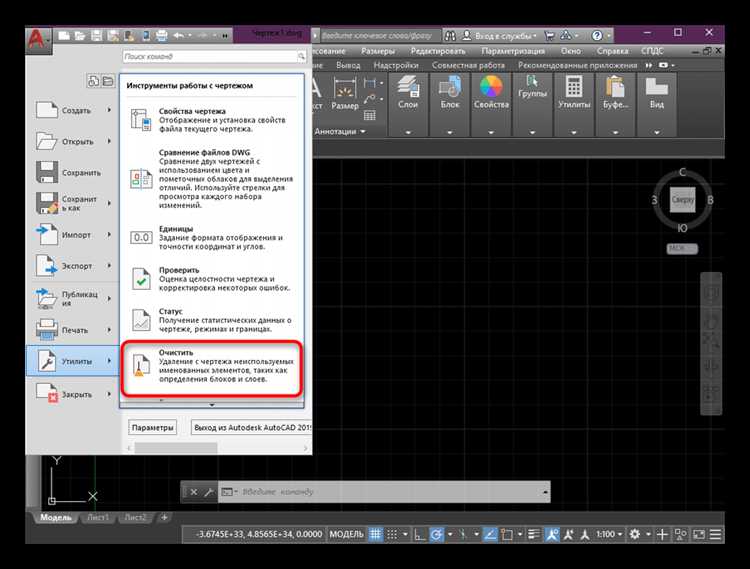Open the Утилиты calculator panel in ribbon
The height and width of the screenshot is (569, 750).
[x=575, y=91]
